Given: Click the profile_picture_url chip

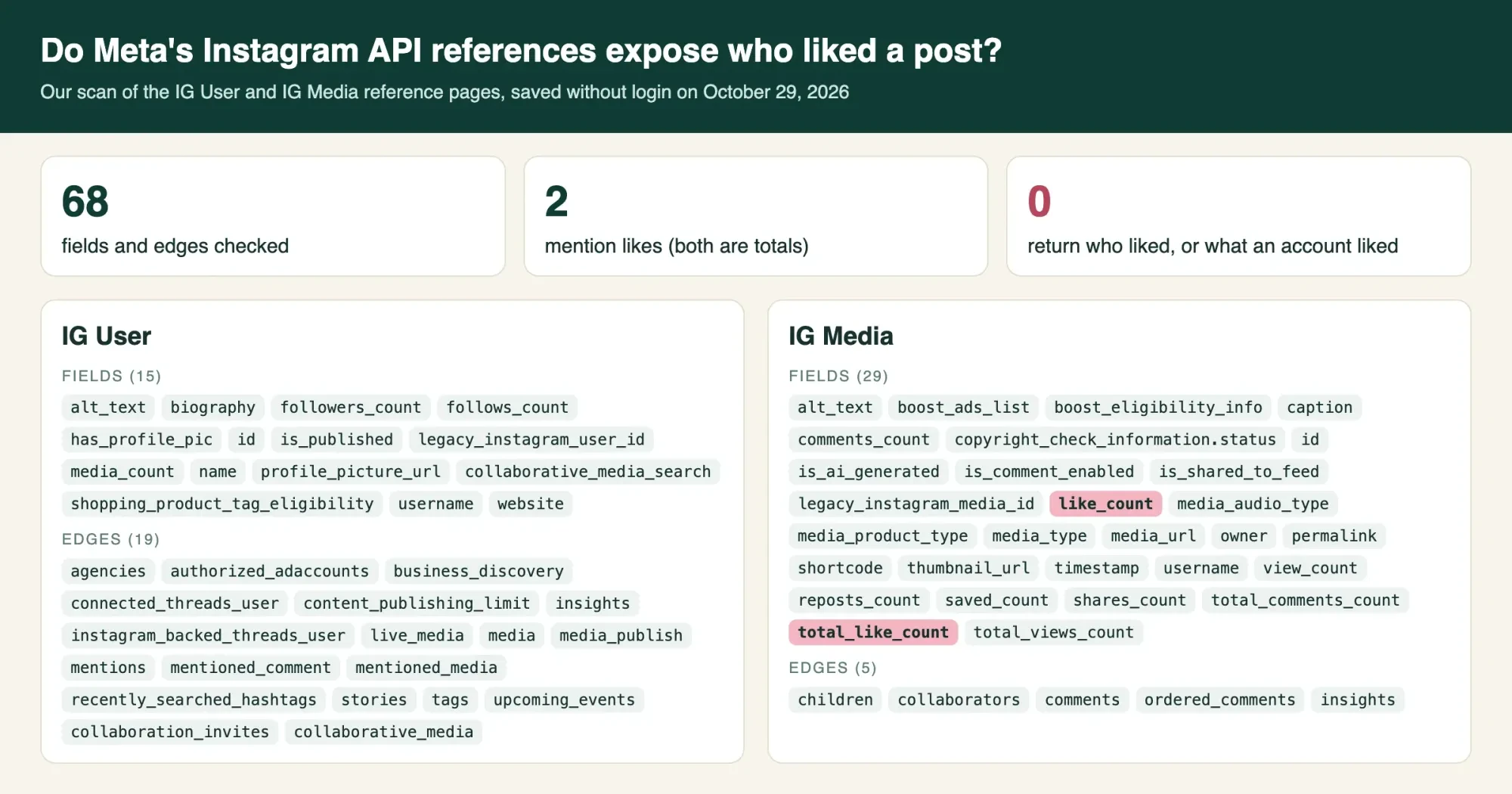Looking at the screenshot, I should (351, 472).
